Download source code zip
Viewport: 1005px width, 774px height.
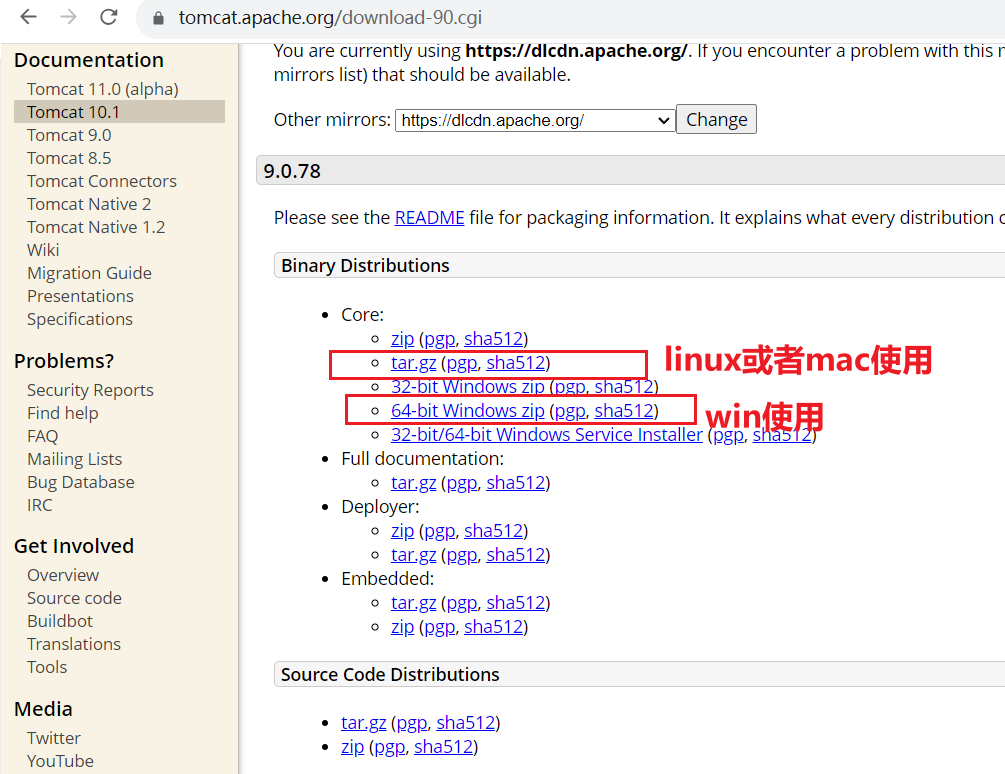point(353,747)
